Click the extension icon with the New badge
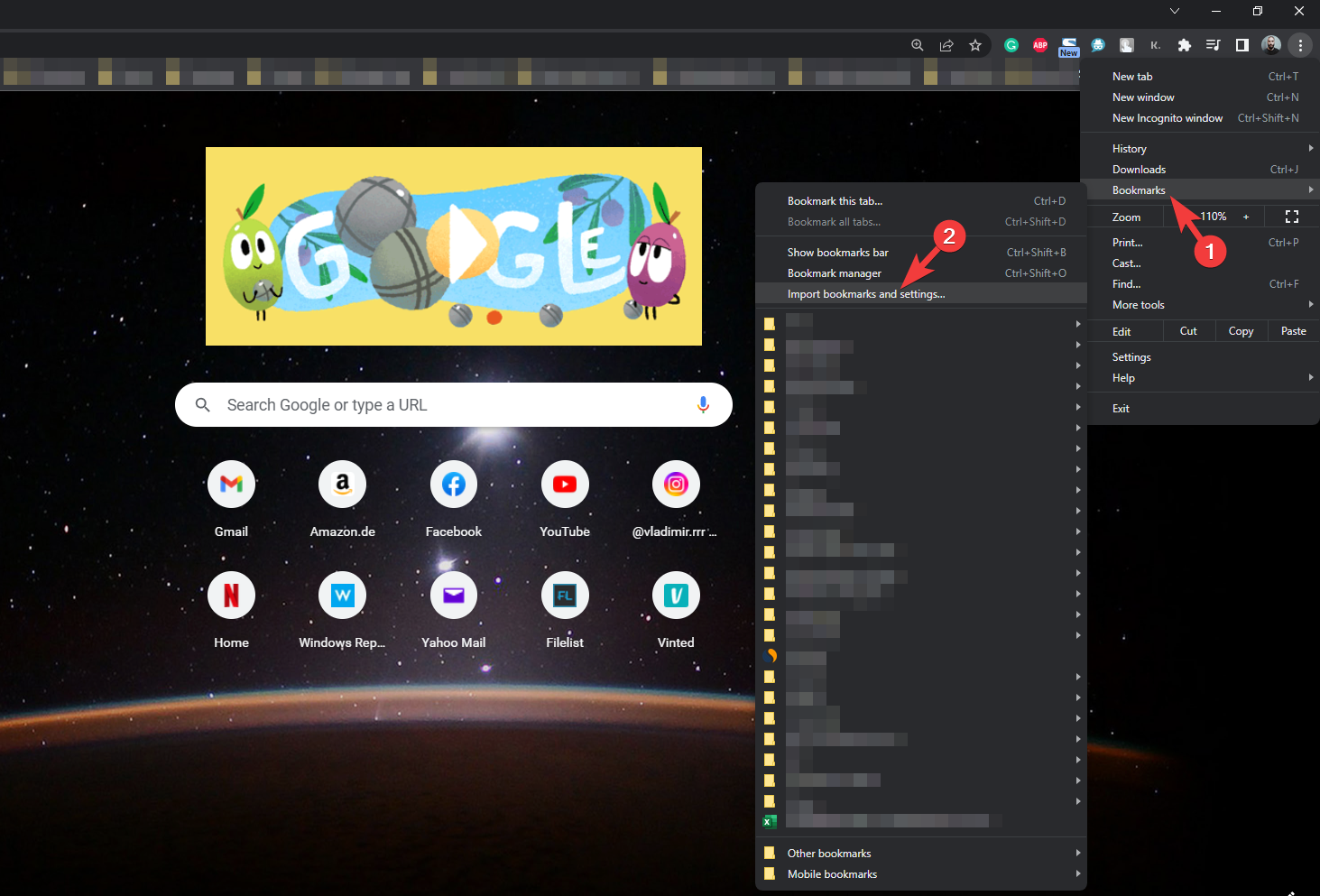This screenshot has width=1320, height=896. pyautogui.click(x=1069, y=46)
